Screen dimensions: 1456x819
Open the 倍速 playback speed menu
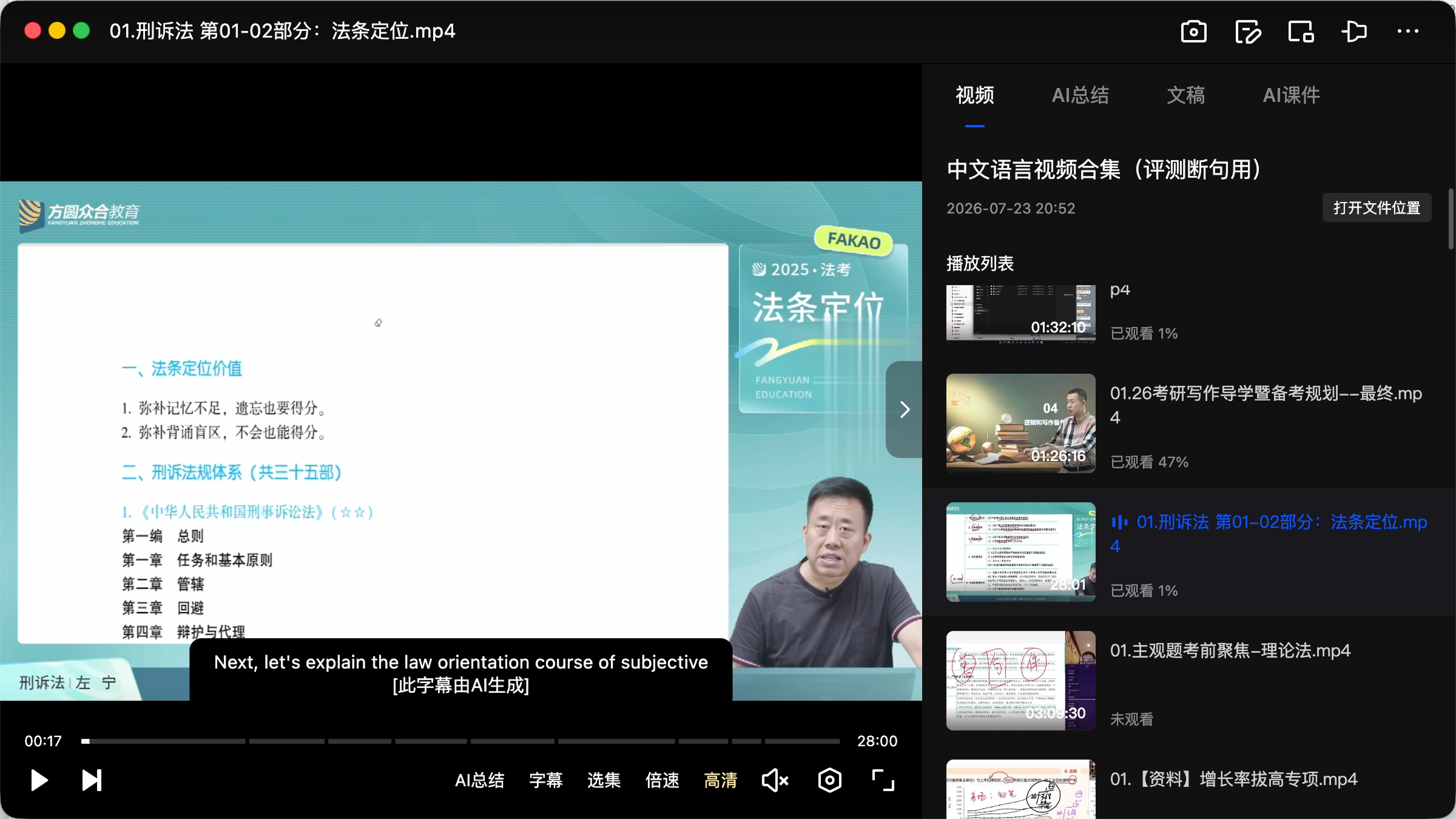point(662,780)
